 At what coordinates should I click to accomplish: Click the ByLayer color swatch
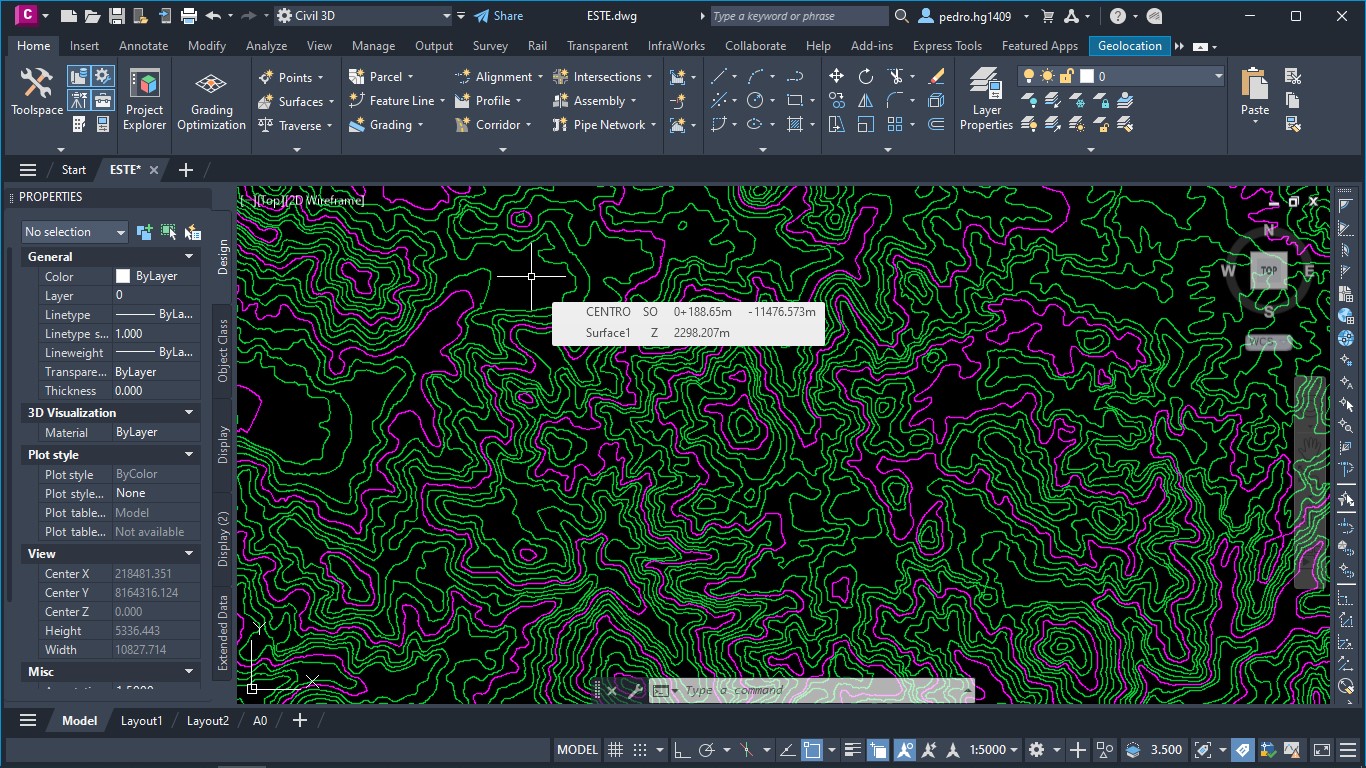pyautogui.click(x=123, y=277)
